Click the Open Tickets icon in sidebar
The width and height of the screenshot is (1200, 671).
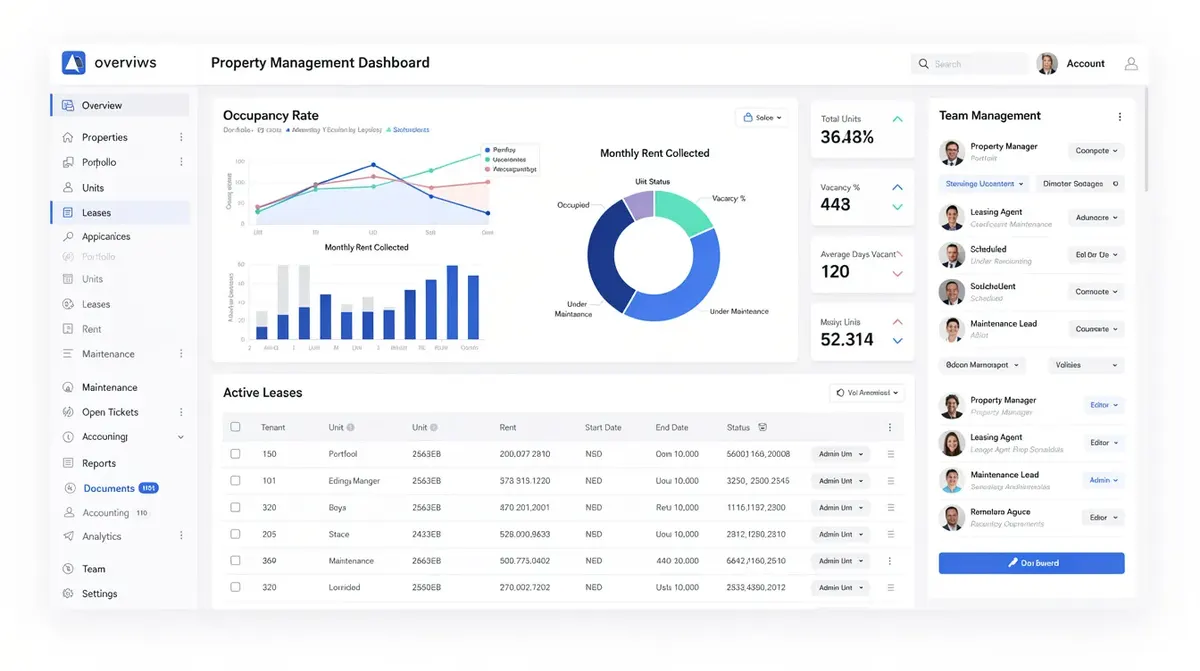(68, 412)
